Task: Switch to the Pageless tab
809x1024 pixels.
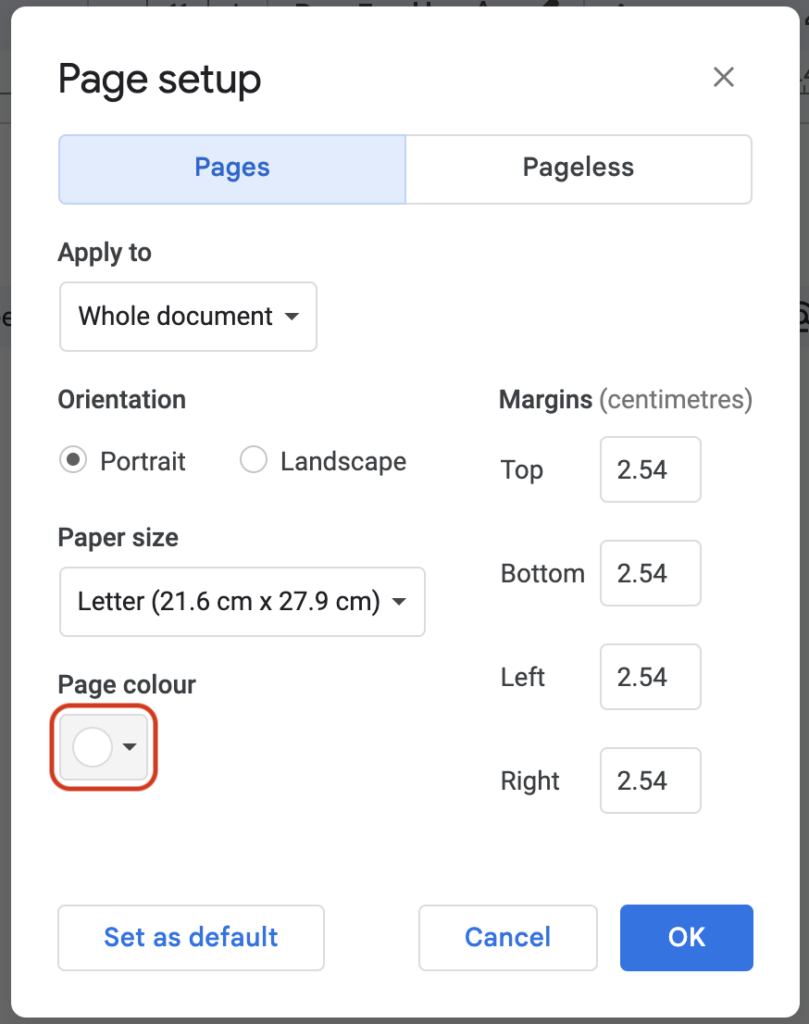Action: pos(578,168)
